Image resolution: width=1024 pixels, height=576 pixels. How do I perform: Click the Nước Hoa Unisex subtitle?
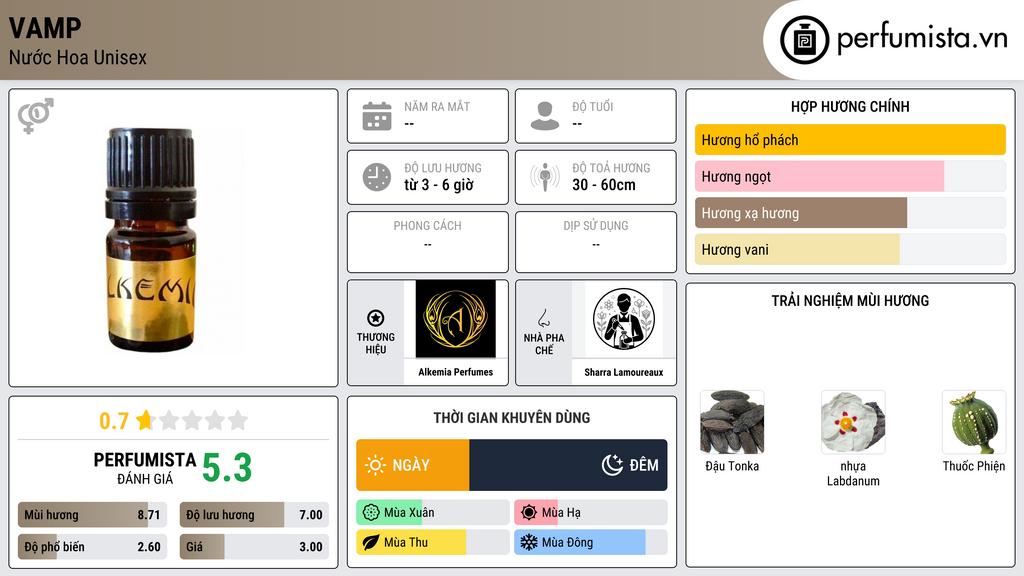pos(78,57)
